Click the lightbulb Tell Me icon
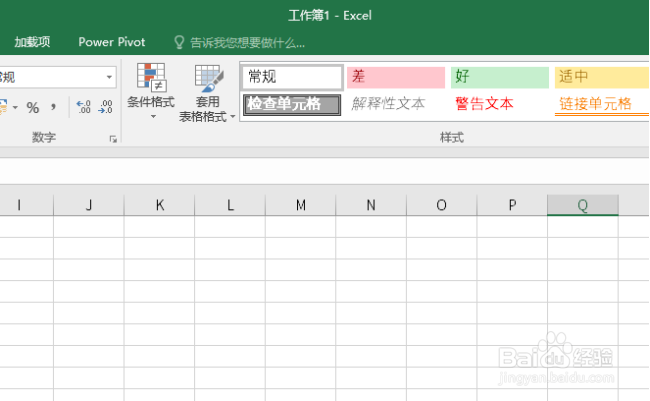 click(179, 42)
